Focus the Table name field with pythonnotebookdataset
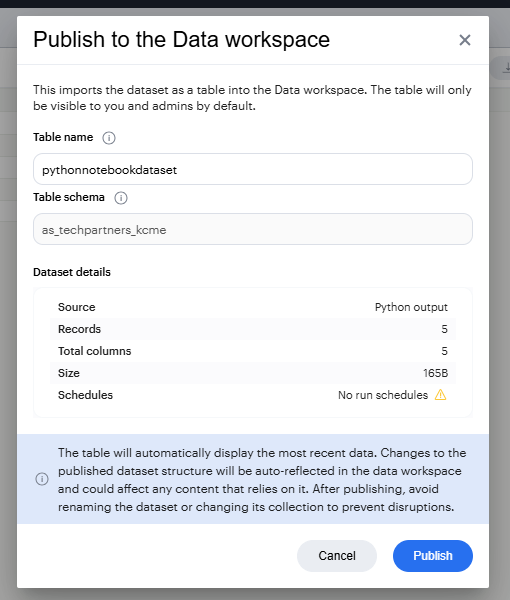 [253, 169]
